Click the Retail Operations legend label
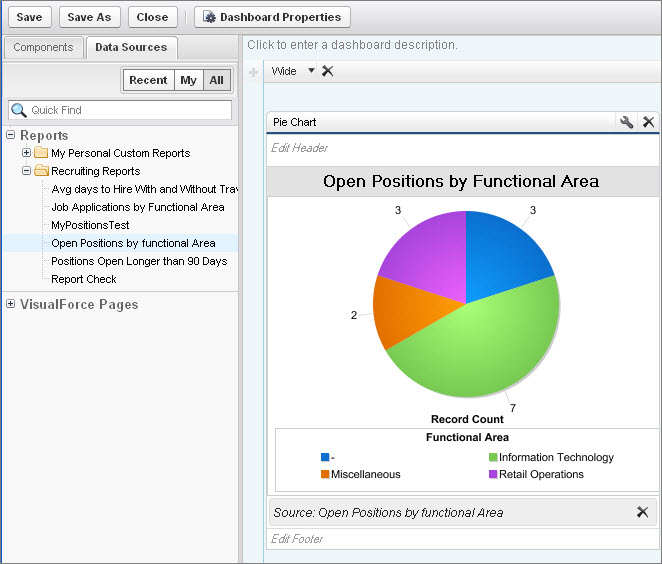This screenshot has height=564, width=662. (542, 474)
